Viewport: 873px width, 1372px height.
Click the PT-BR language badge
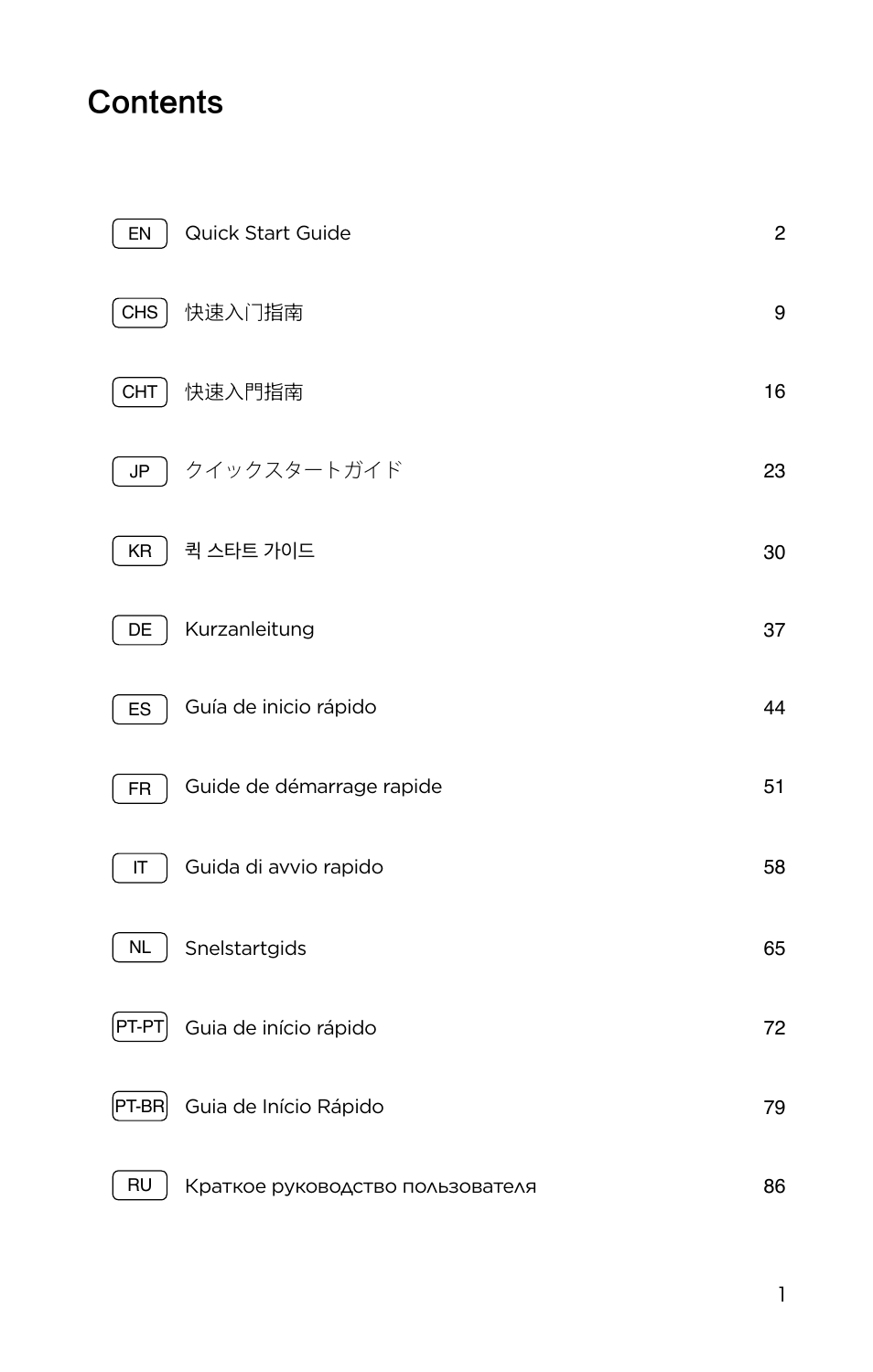[140, 1106]
